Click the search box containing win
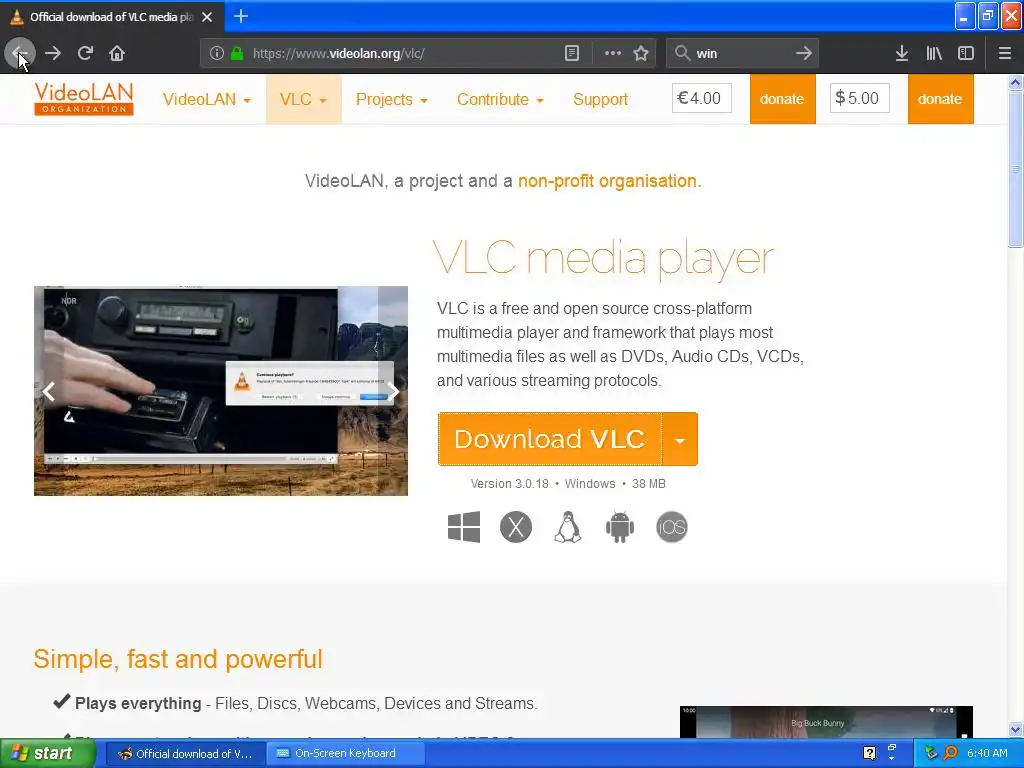Image resolution: width=1024 pixels, height=768 pixels. pyautogui.click(x=743, y=53)
